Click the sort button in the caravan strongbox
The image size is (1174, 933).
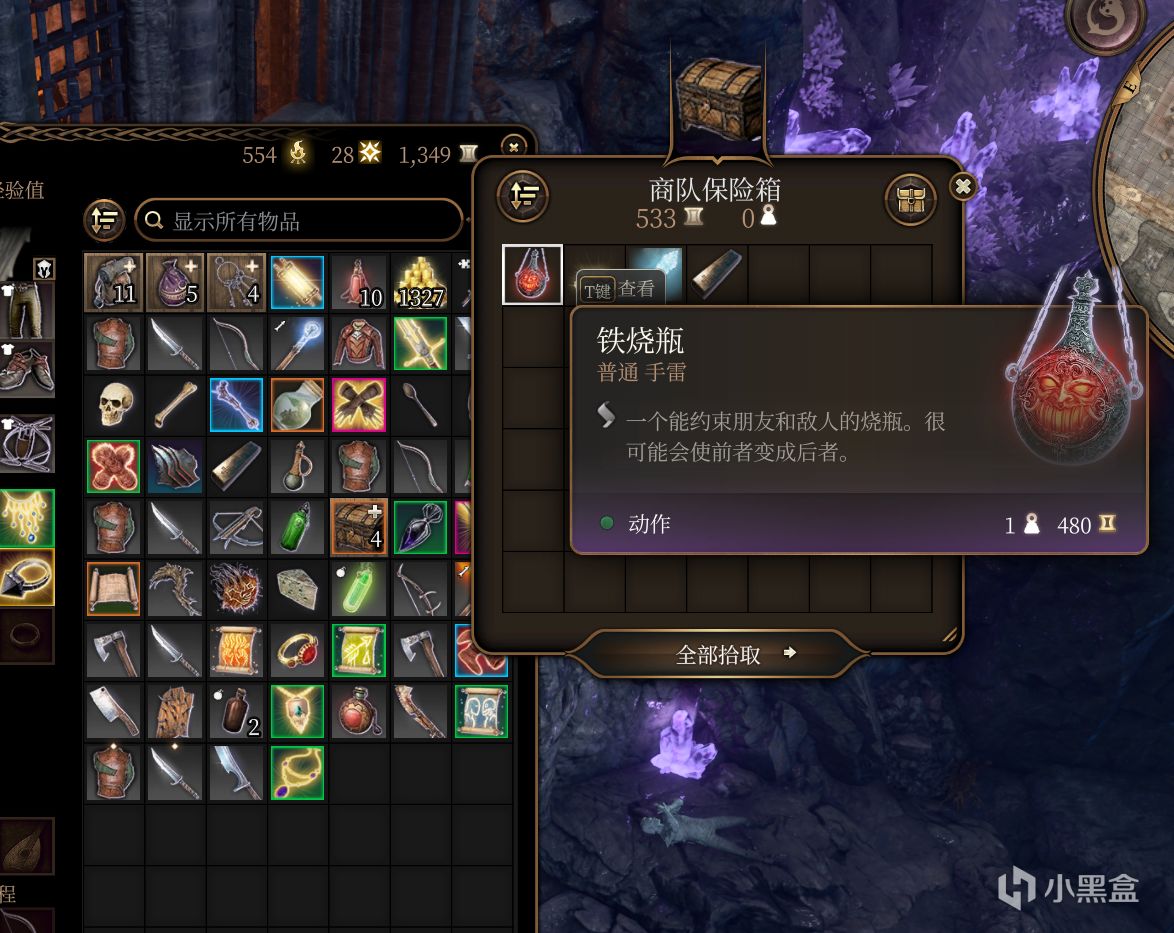[523, 196]
